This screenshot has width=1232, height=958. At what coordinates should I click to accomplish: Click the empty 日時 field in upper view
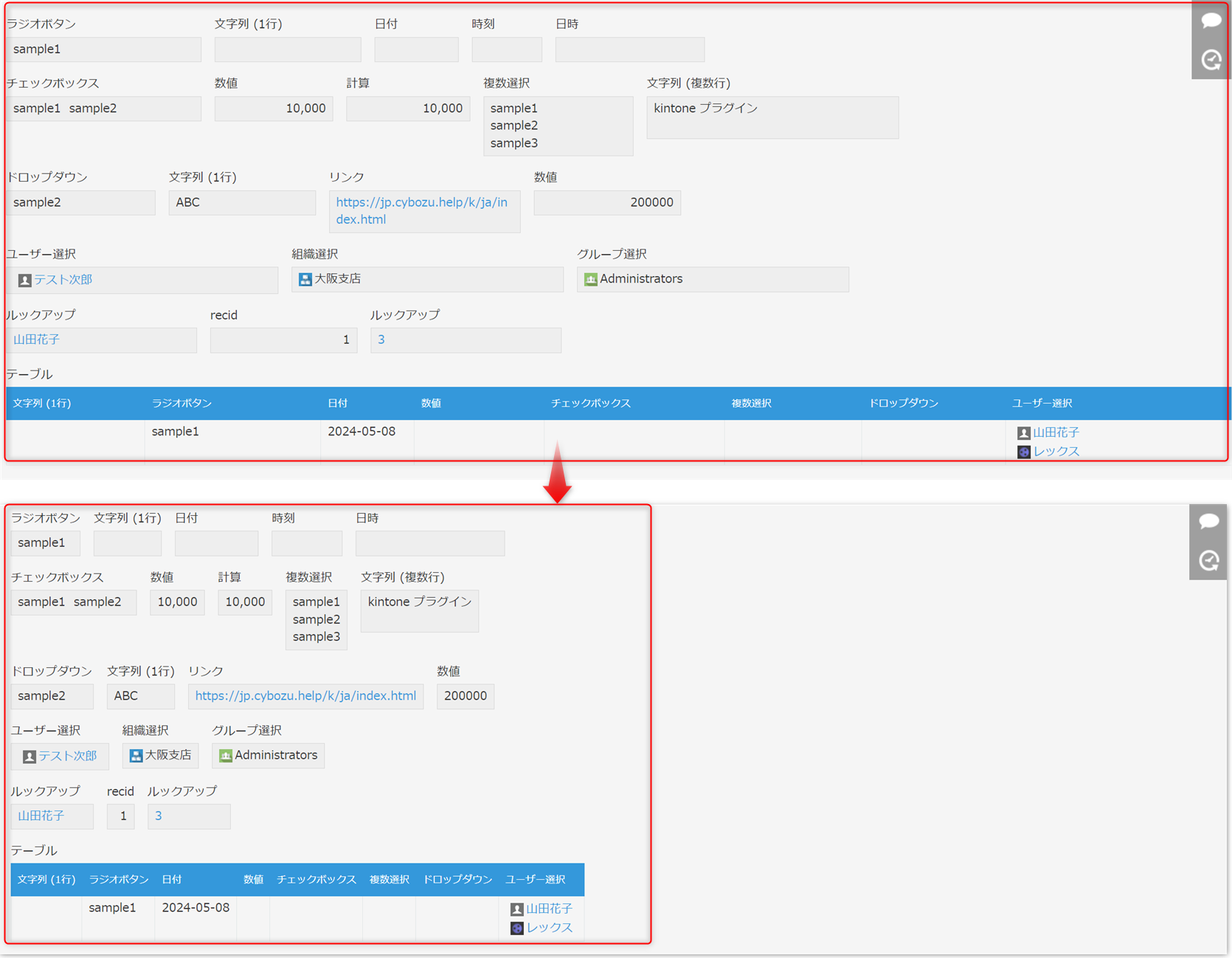630,49
